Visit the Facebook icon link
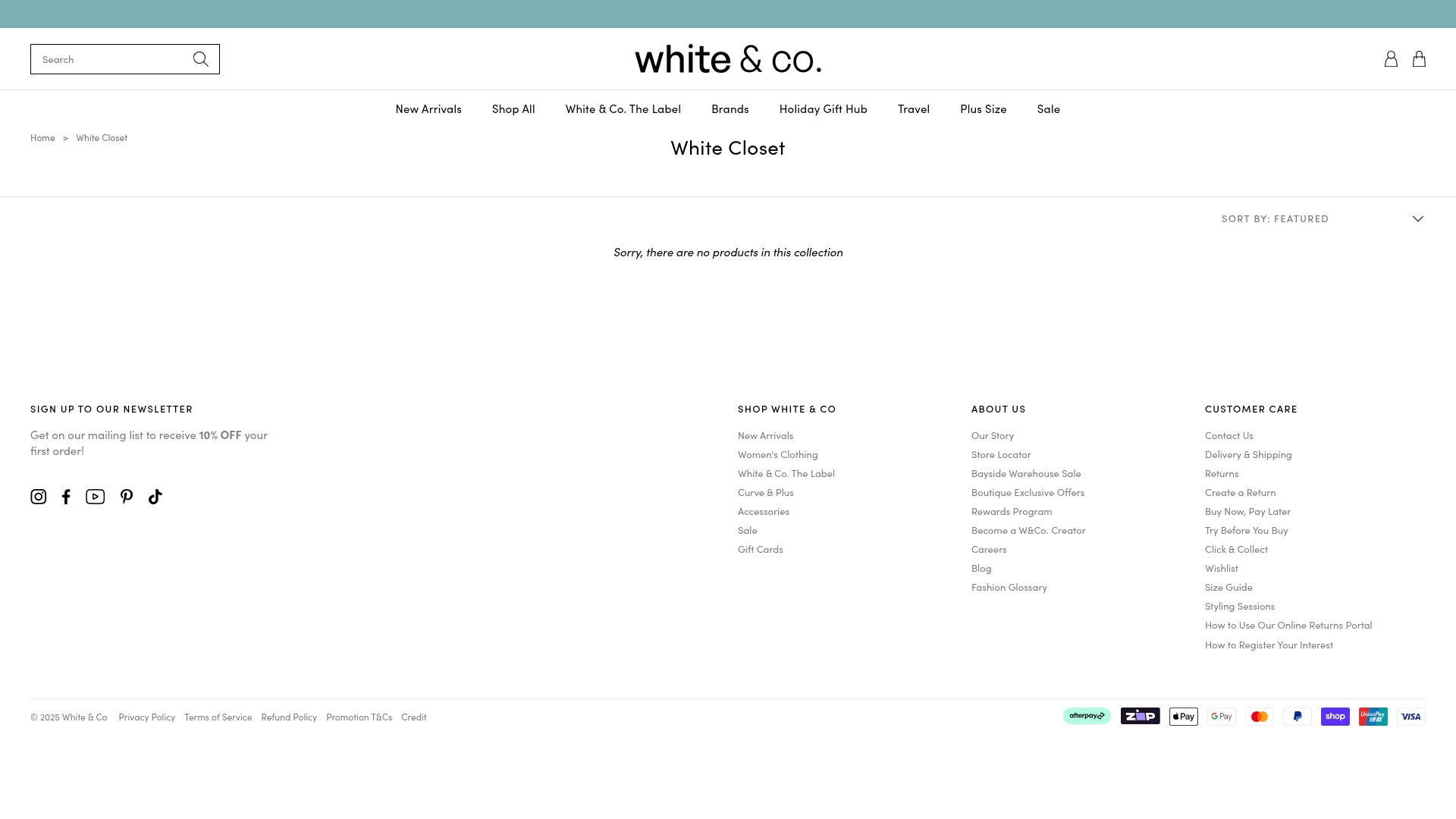Viewport: 1456px width, 819px height. coord(67,497)
